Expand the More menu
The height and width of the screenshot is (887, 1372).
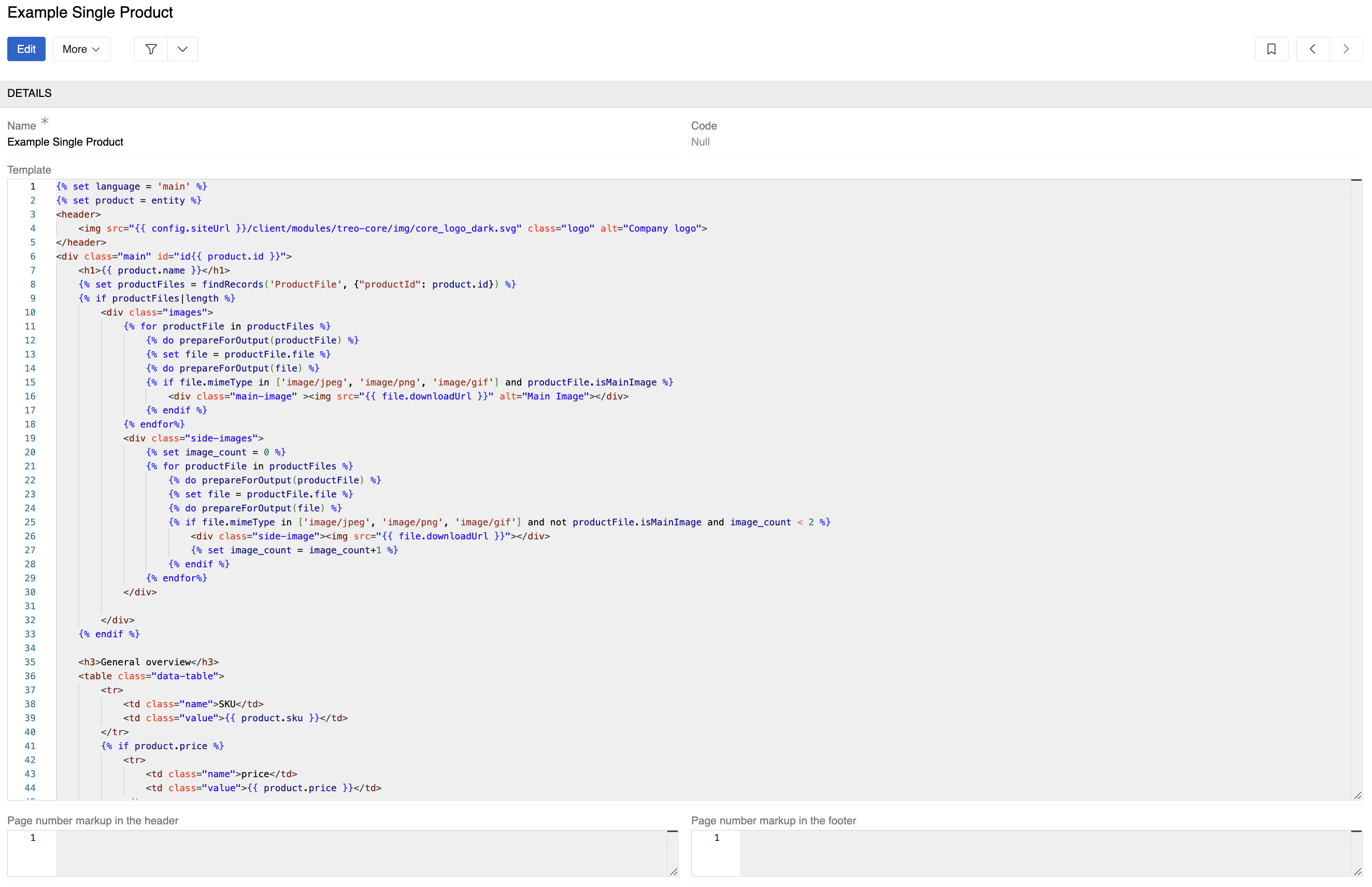click(81, 49)
